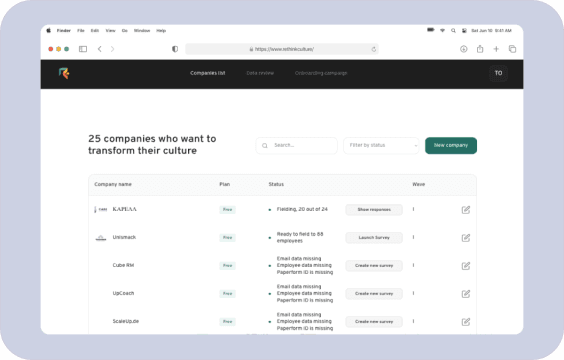
Task: Click the Free plan badge for KAPEAA
Action: (x=227, y=210)
